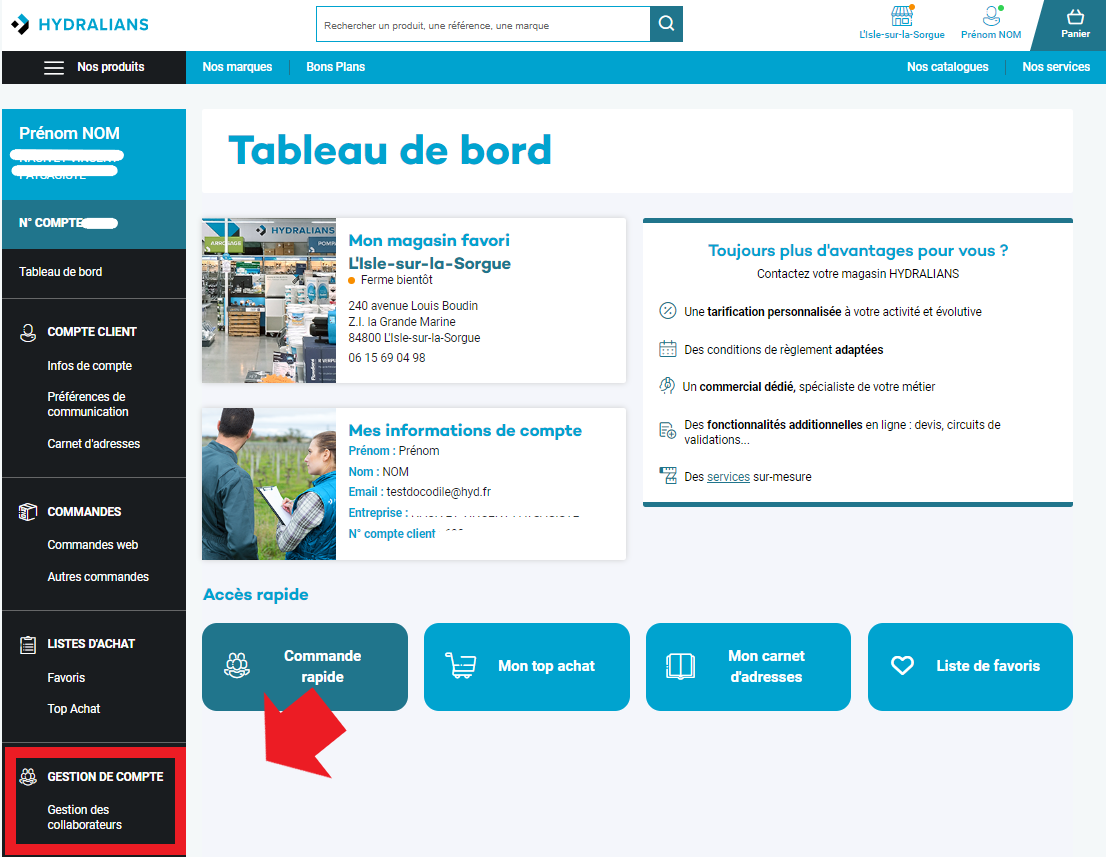Viewport: 1106px width, 857px height.
Task: Click the search magnifier button
Action: coord(666,24)
